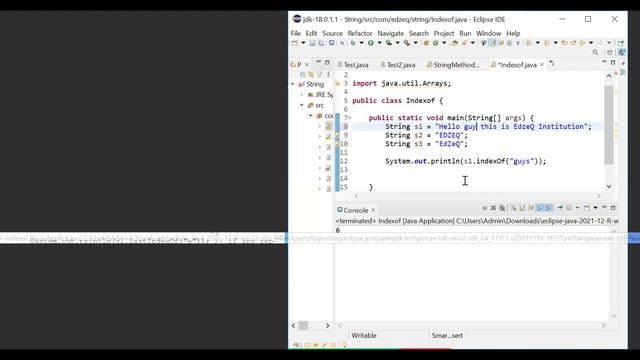Open the Project menu
Image resolution: width=640 pixels, height=360 pixels.
444,33
